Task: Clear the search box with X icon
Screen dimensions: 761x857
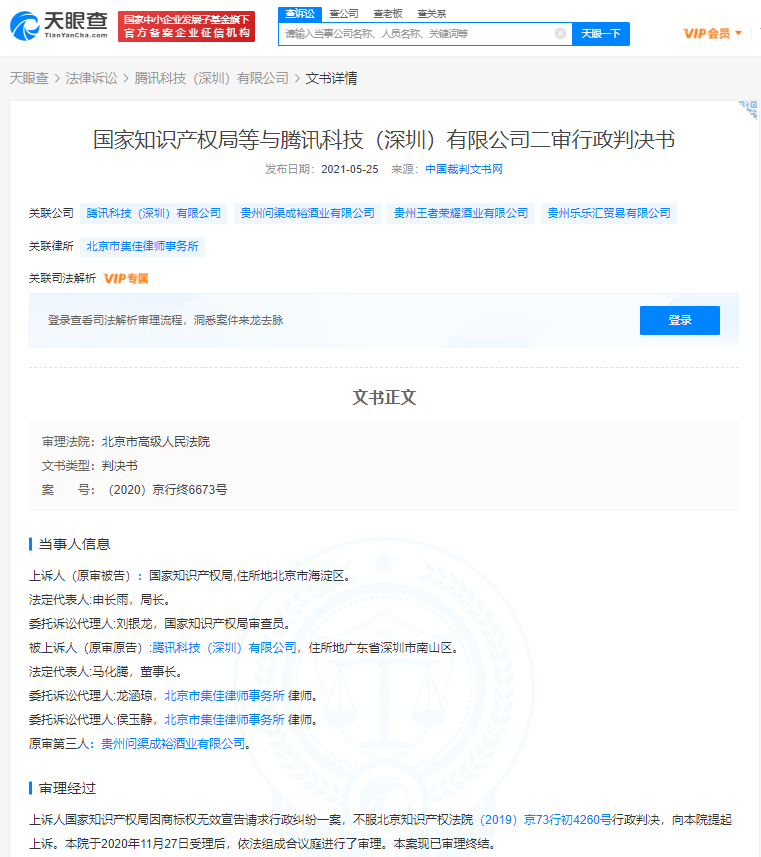Action: 560,33
